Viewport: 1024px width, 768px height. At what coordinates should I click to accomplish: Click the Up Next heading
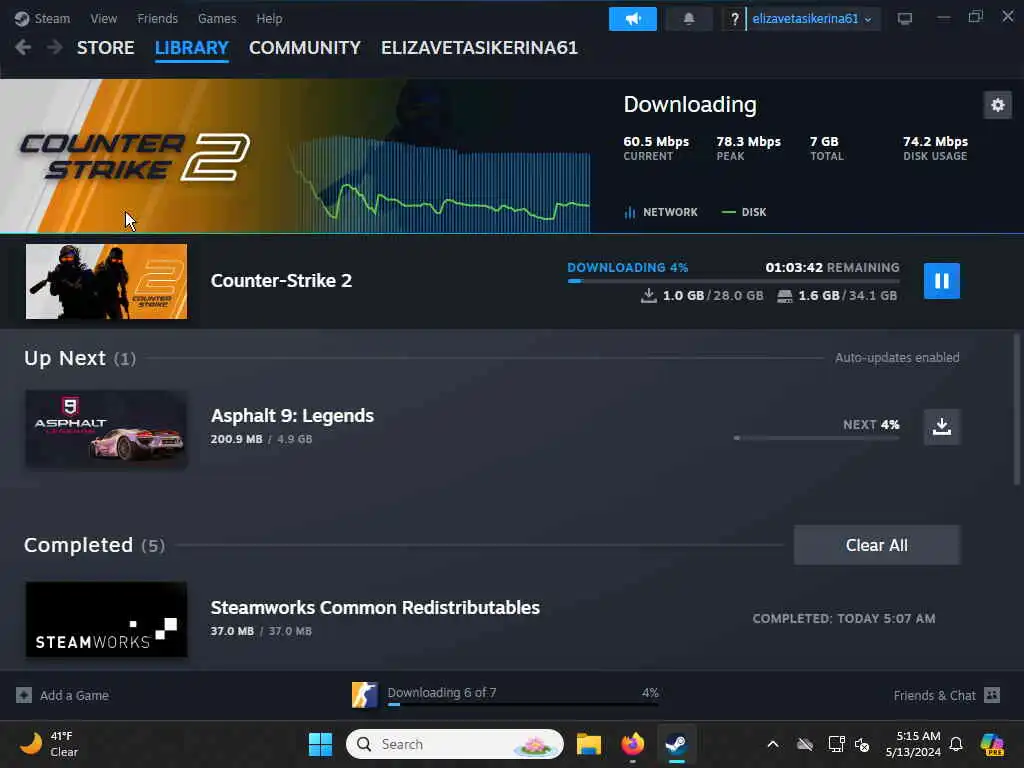click(x=65, y=358)
